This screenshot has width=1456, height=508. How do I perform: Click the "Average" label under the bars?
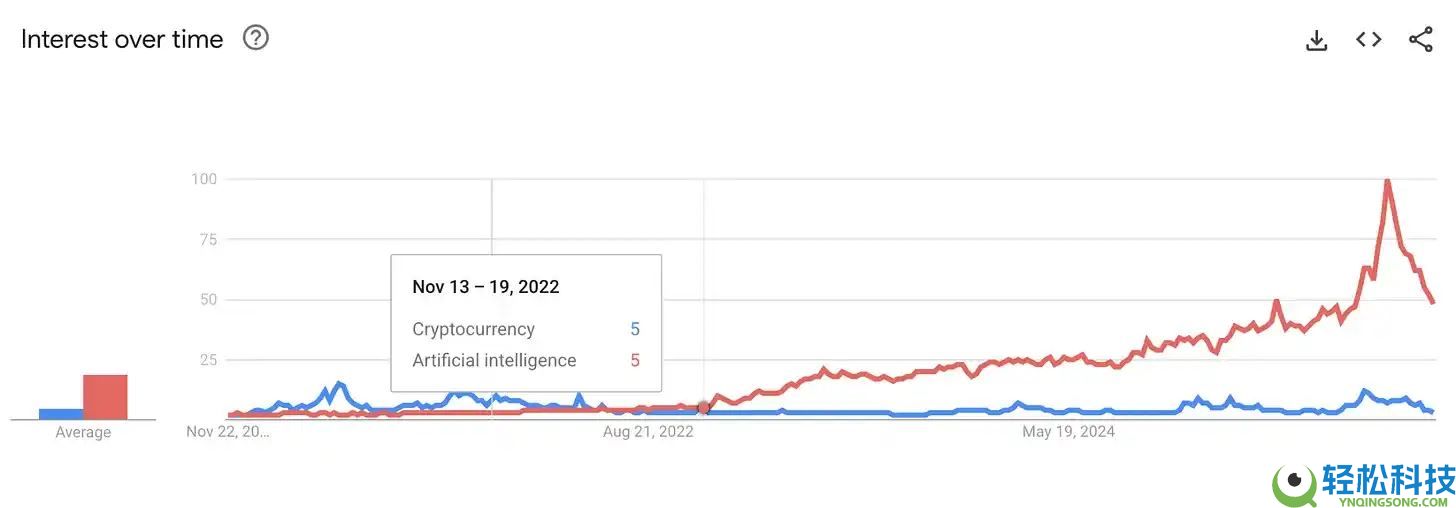pos(83,432)
